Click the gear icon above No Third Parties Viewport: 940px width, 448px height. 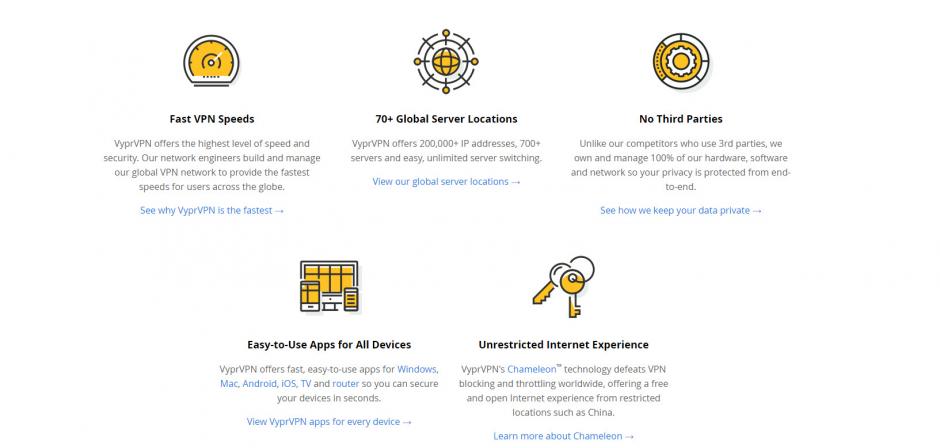point(680,61)
